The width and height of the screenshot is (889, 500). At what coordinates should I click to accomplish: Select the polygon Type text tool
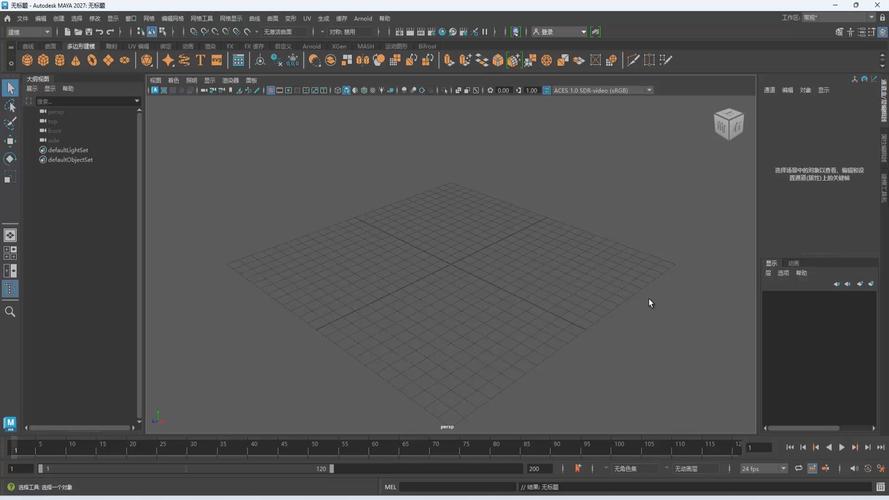point(200,60)
